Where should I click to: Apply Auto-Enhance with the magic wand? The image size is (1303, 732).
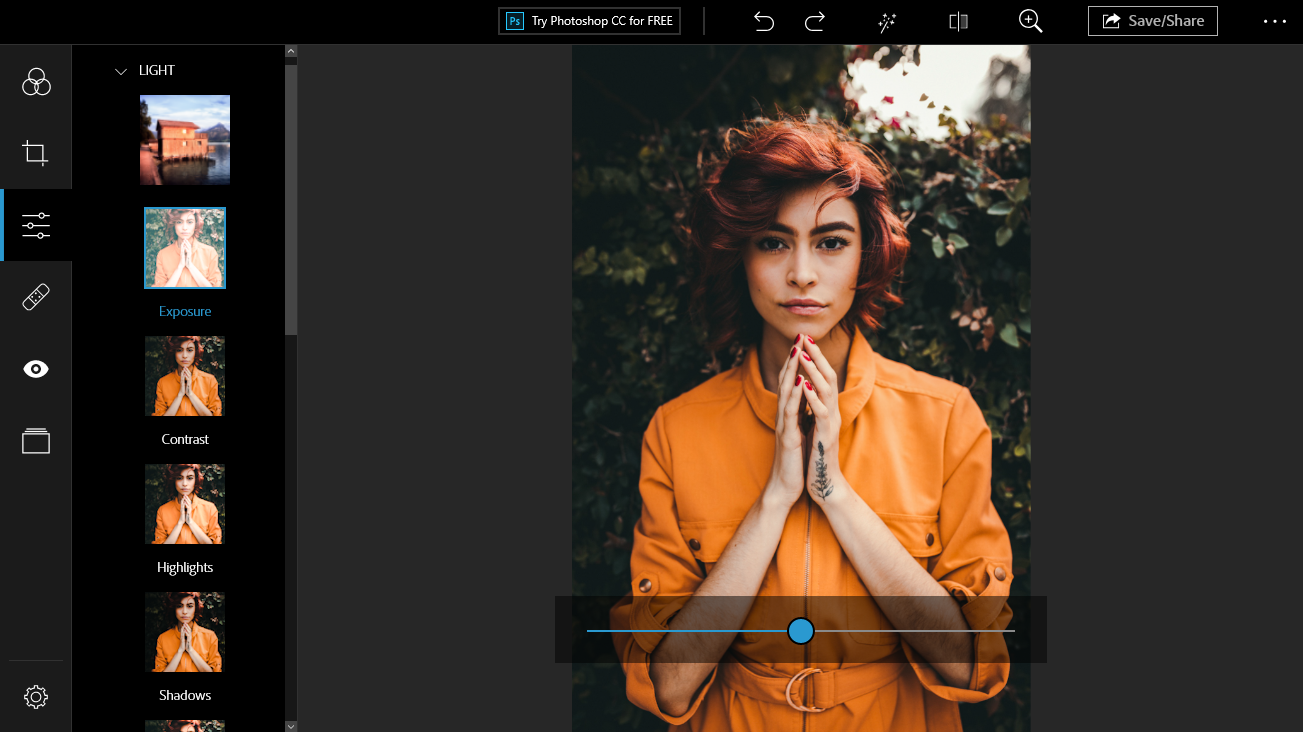886,20
